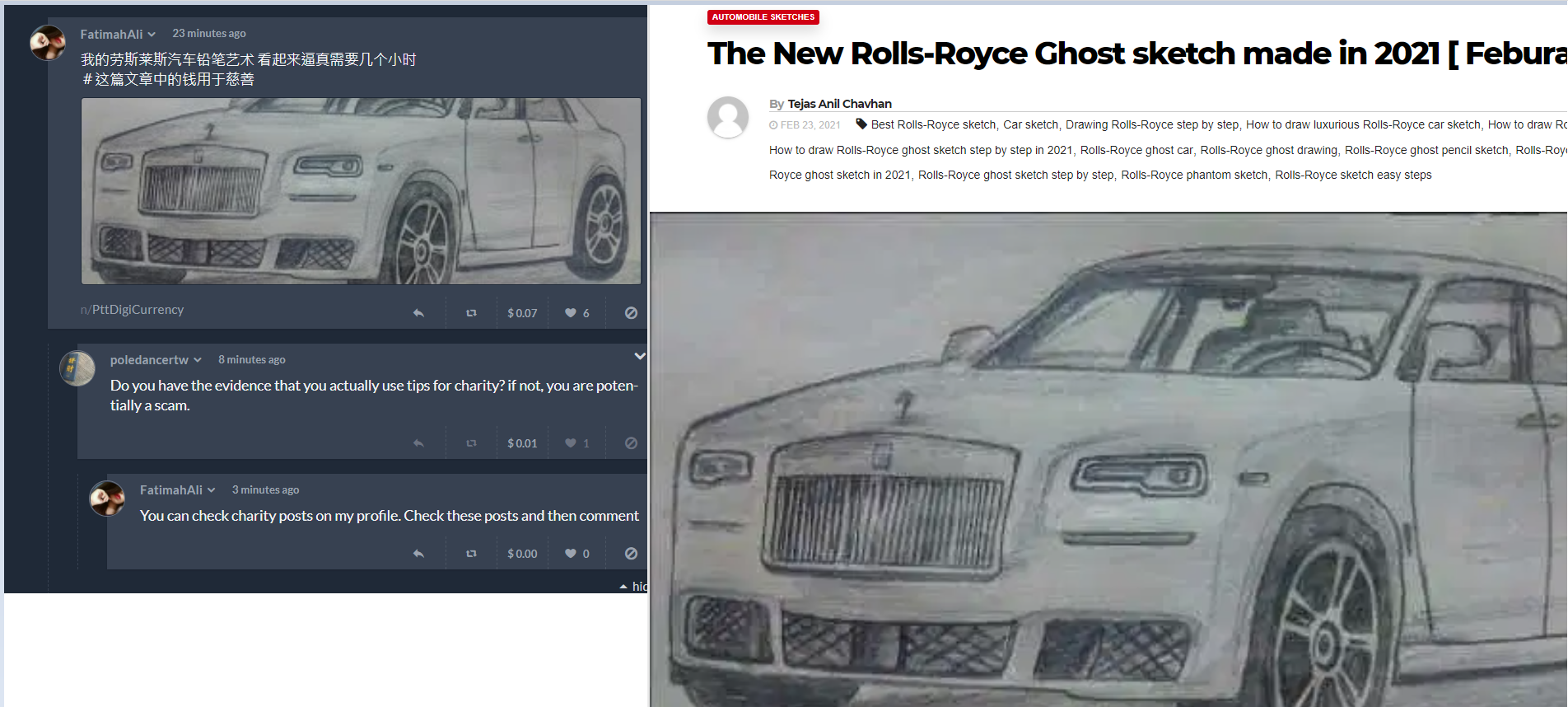Image resolution: width=1568 pixels, height=707 pixels.
Task: Open FatimahAli's avatar on the reply
Action: (x=107, y=499)
